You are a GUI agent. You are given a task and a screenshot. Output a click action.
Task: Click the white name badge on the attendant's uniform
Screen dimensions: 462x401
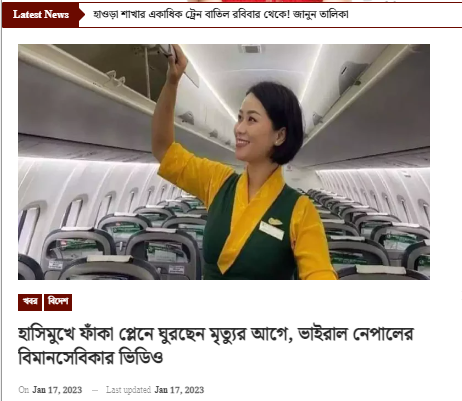point(271,230)
